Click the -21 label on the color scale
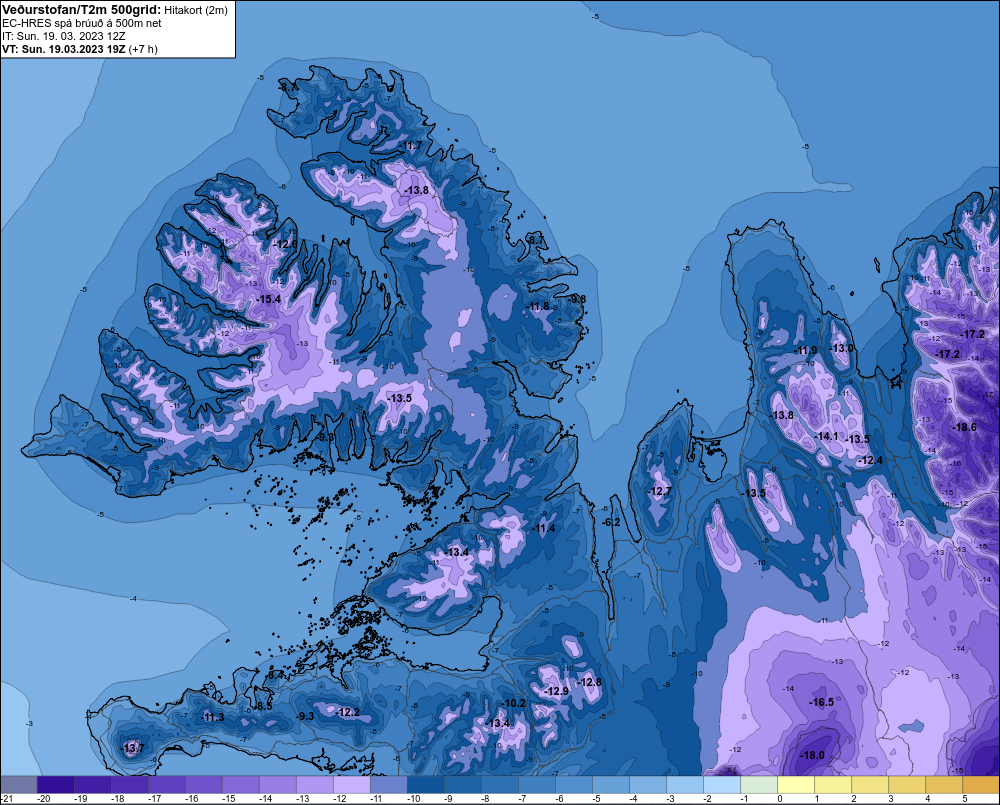 pos(7,799)
